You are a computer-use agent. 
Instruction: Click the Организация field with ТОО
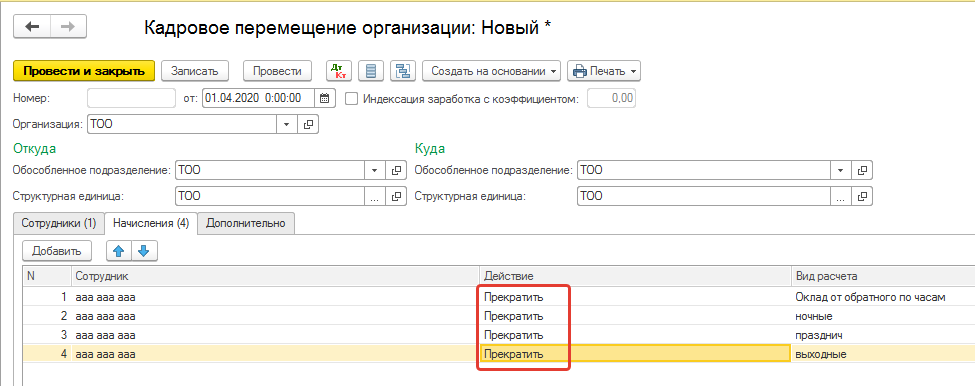(x=183, y=124)
